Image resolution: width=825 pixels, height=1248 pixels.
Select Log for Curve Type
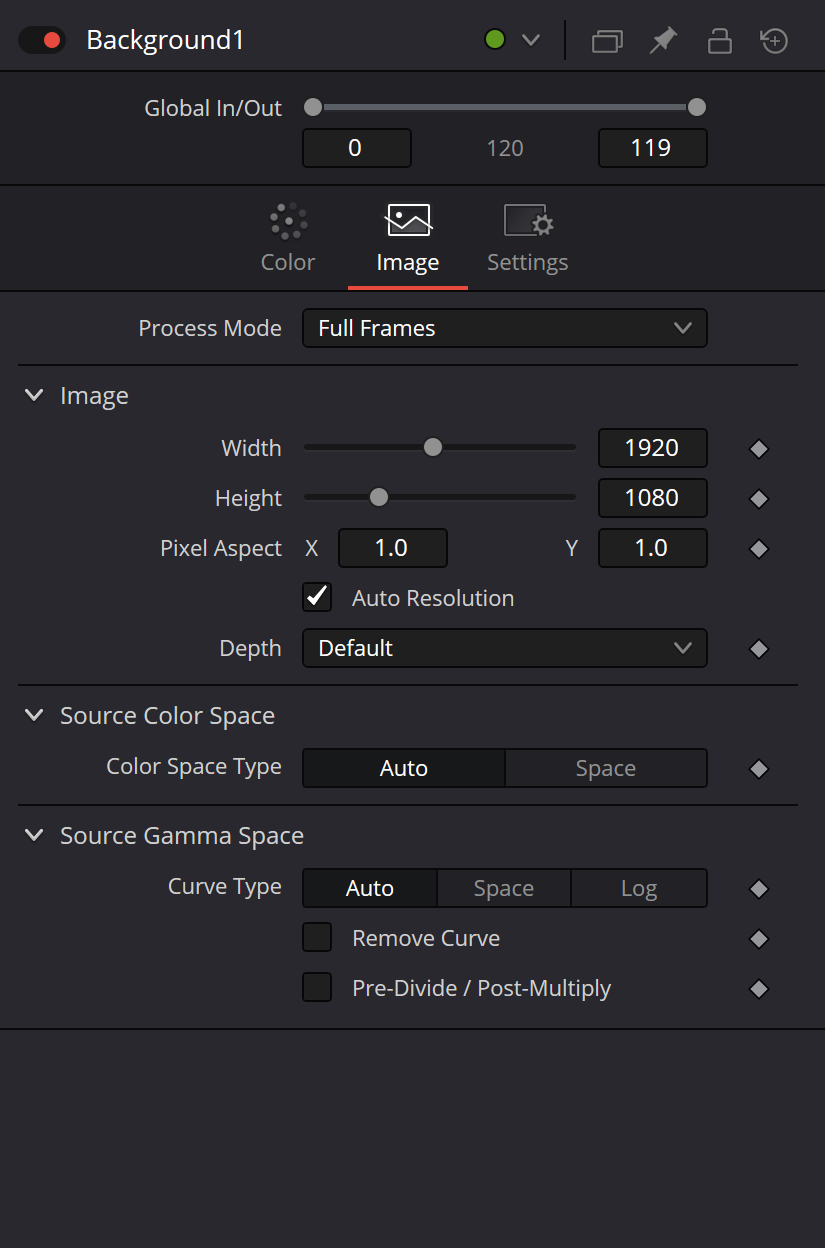pyautogui.click(x=639, y=888)
